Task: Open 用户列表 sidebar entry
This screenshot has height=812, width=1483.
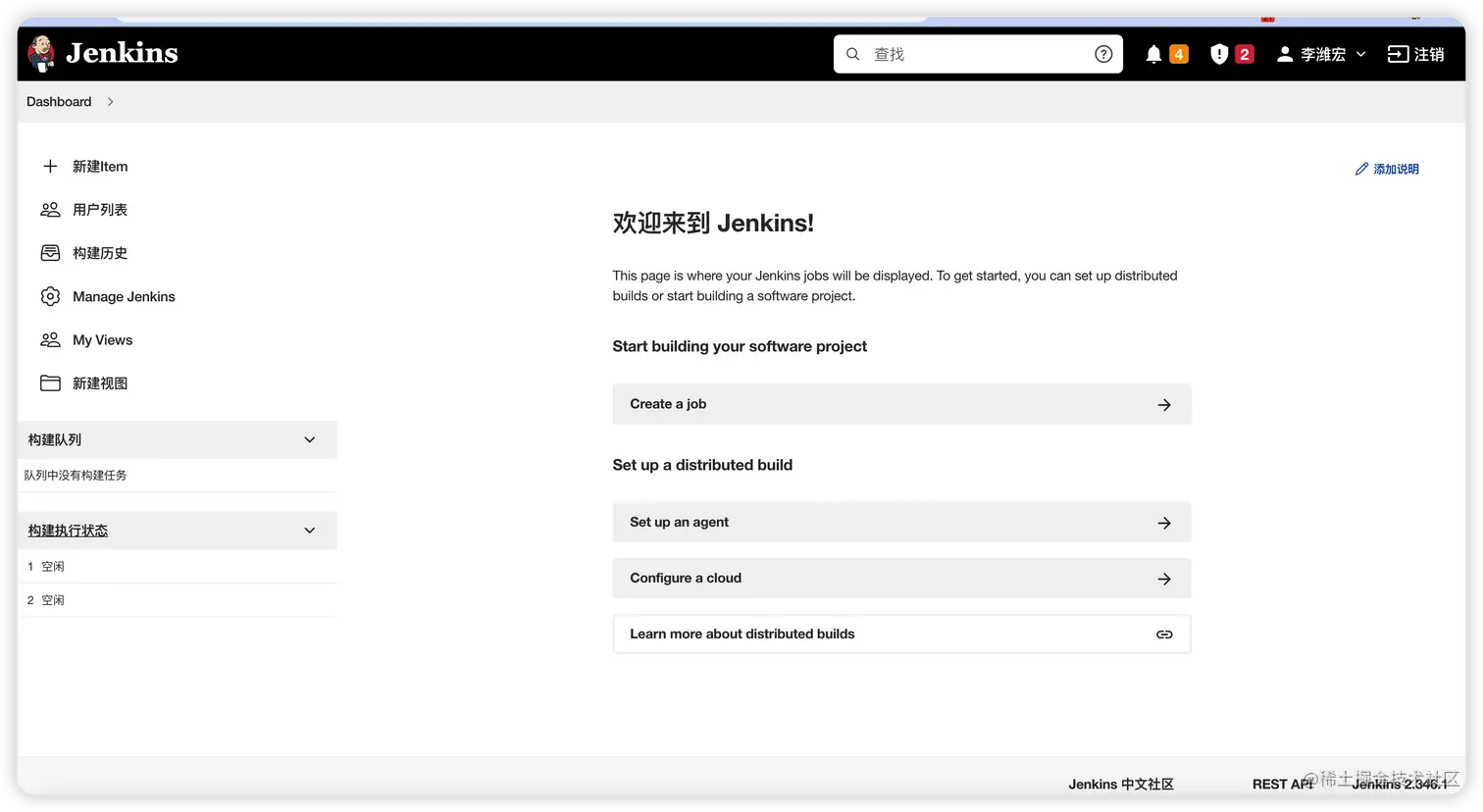Action: (x=100, y=210)
